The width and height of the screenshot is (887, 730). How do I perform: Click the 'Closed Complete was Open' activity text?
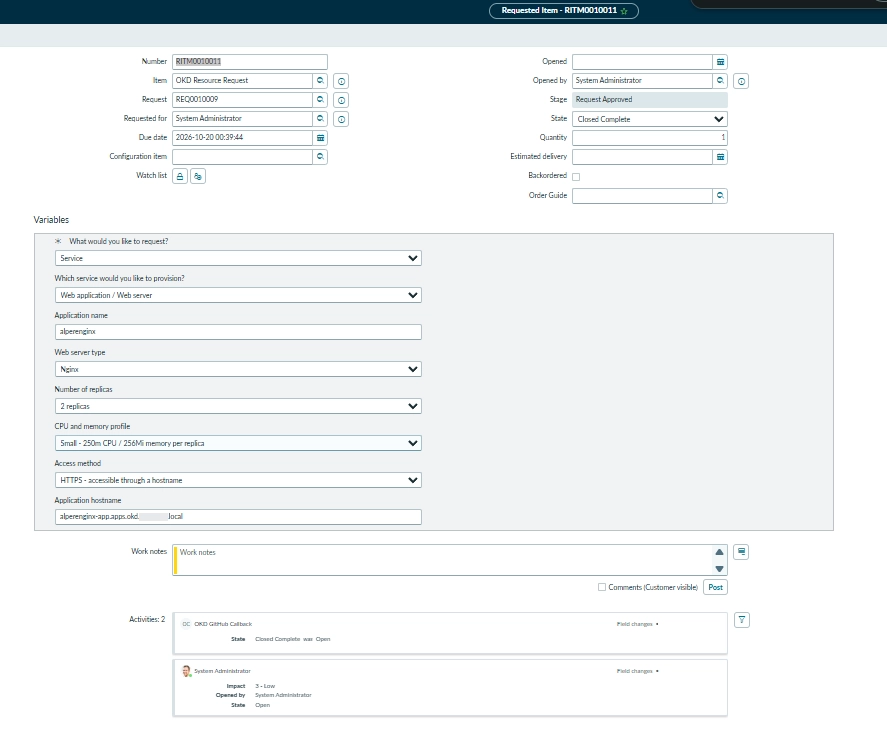(292, 639)
